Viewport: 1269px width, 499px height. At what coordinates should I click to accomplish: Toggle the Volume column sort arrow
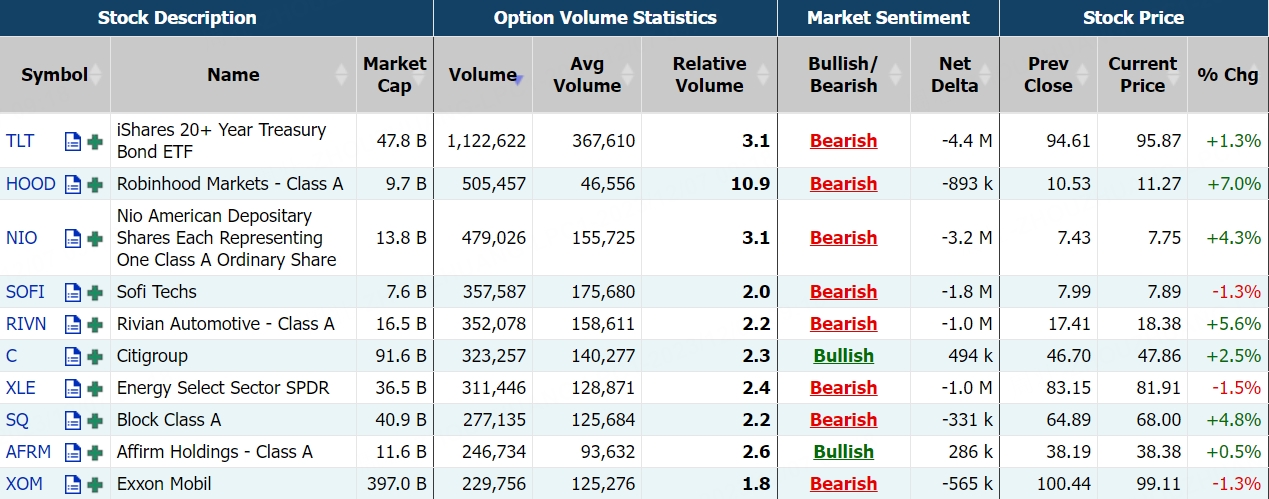tap(519, 79)
